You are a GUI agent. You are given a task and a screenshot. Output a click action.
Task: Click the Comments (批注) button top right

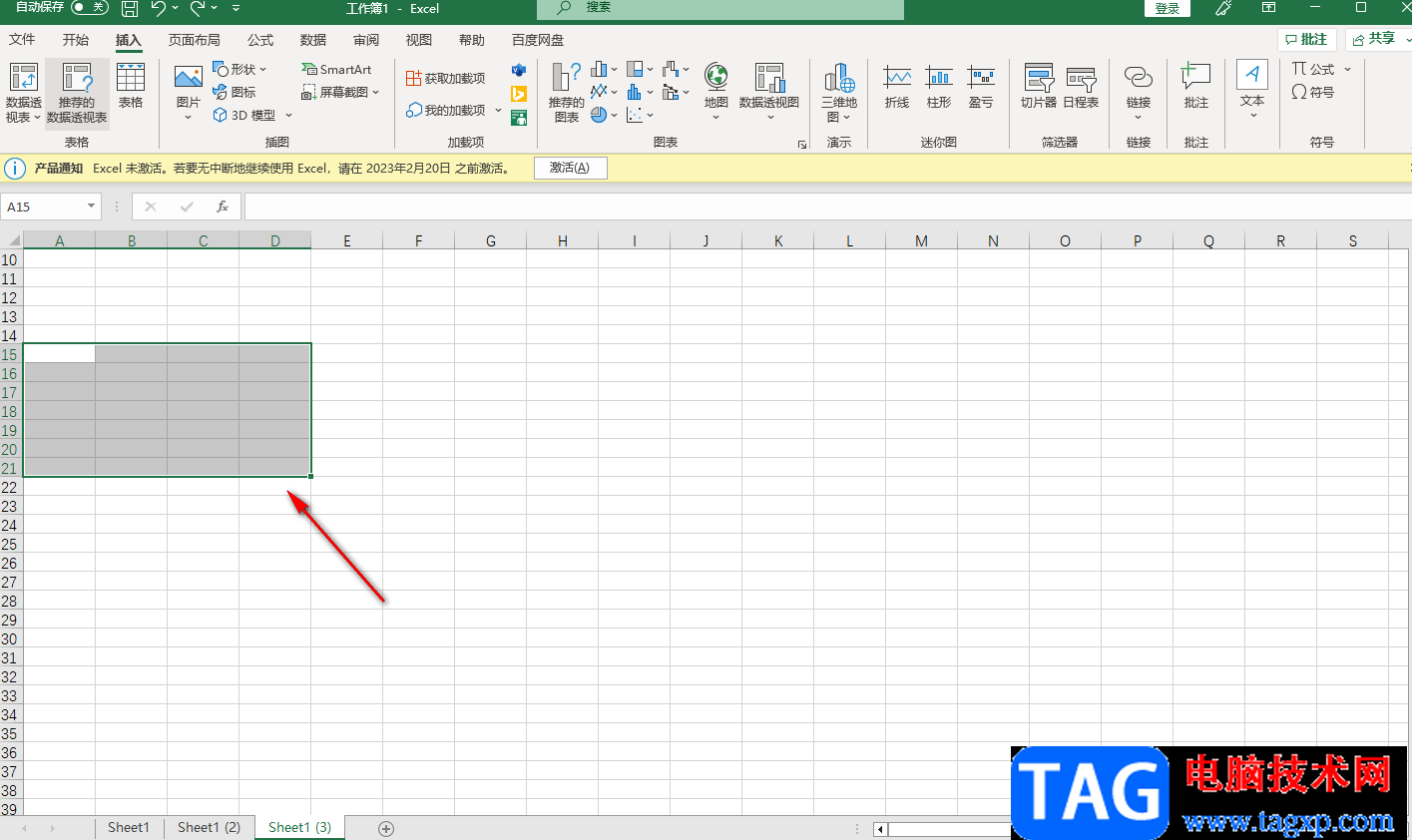(x=1307, y=39)
